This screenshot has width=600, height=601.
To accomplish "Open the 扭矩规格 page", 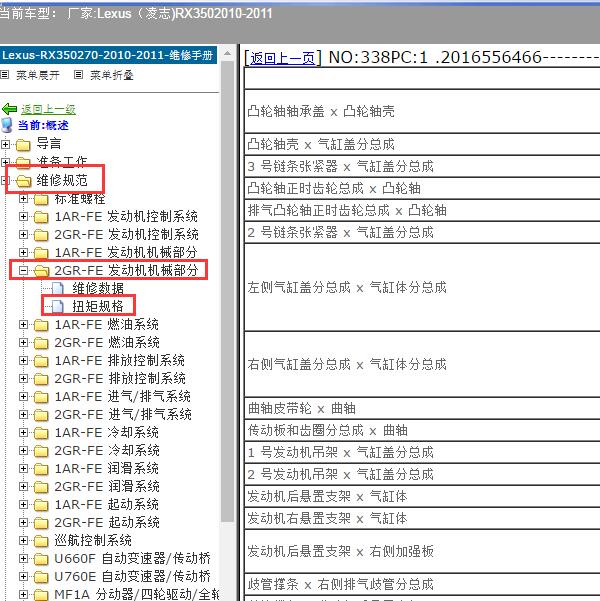I will click(98, 306).
